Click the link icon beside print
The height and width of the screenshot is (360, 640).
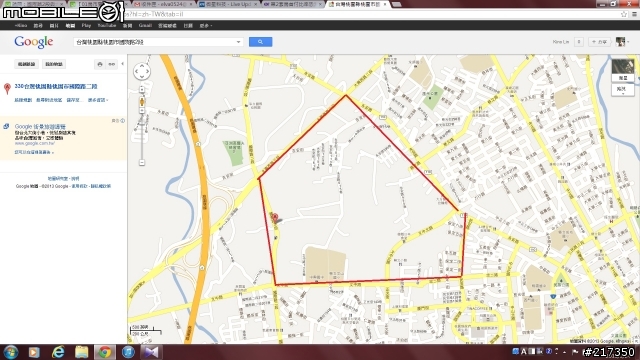[111, 64]
